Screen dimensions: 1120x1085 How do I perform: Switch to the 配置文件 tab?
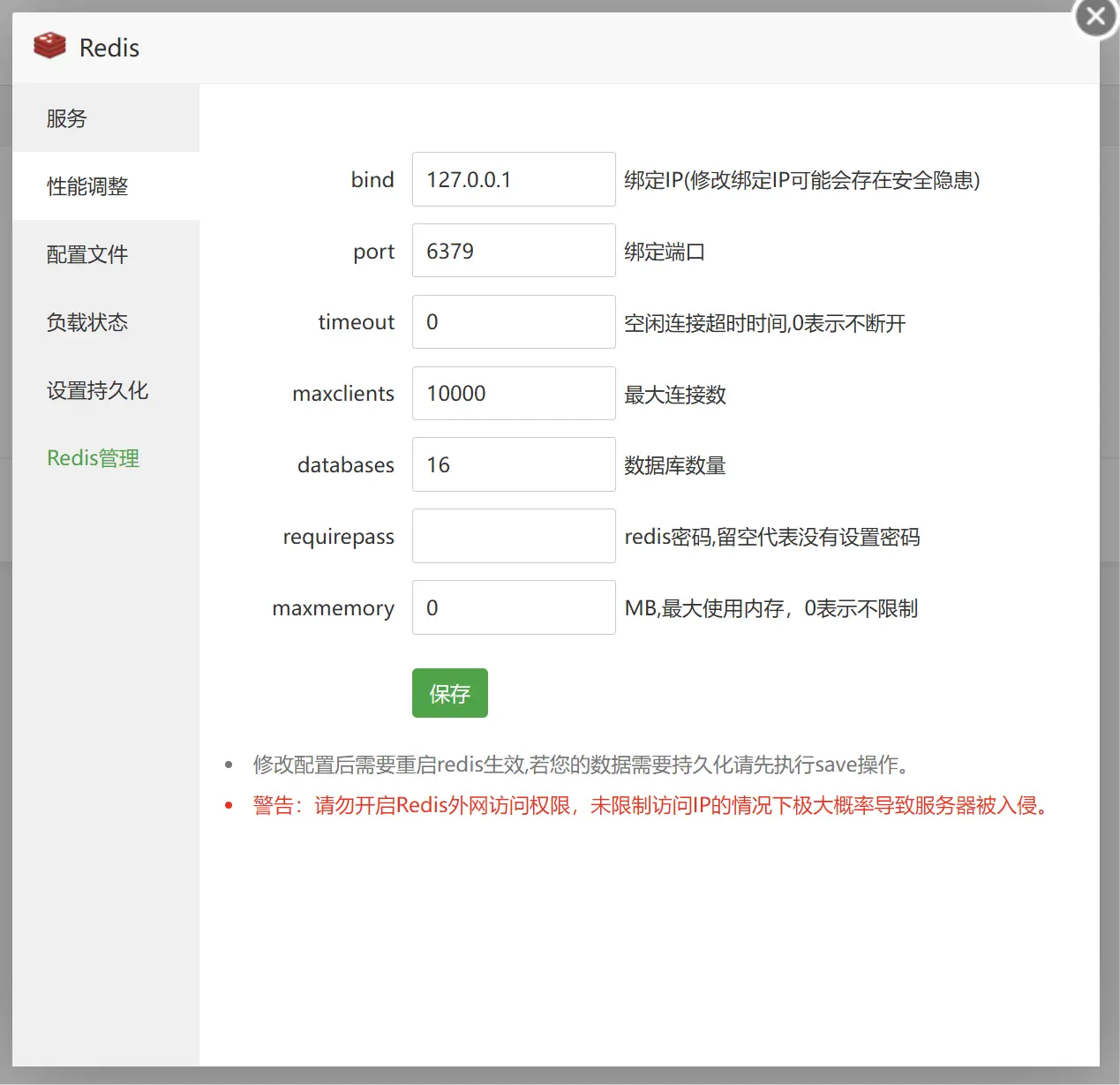(106, 254)
